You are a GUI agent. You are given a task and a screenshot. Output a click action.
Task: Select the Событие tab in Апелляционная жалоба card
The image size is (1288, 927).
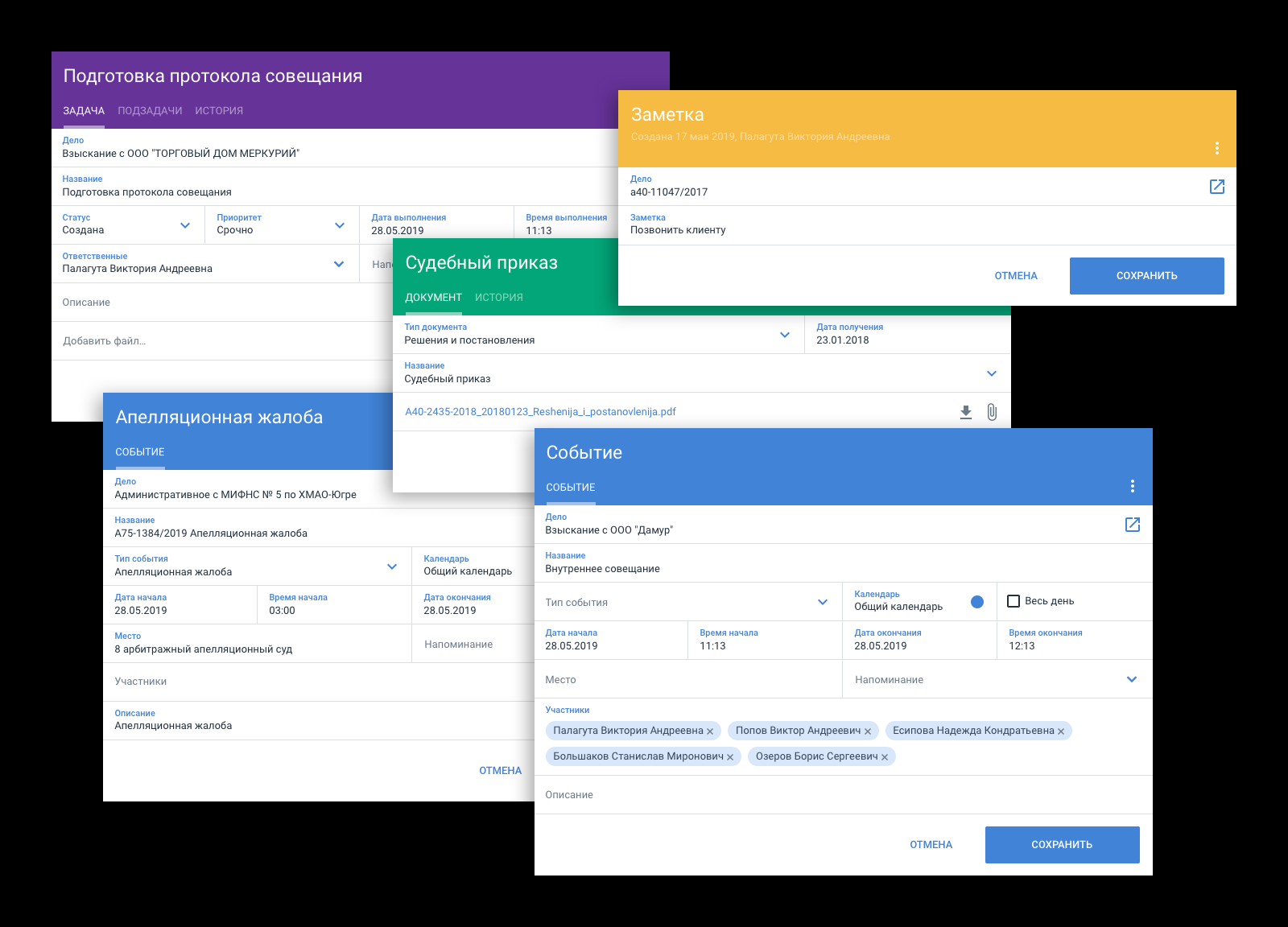140,452
